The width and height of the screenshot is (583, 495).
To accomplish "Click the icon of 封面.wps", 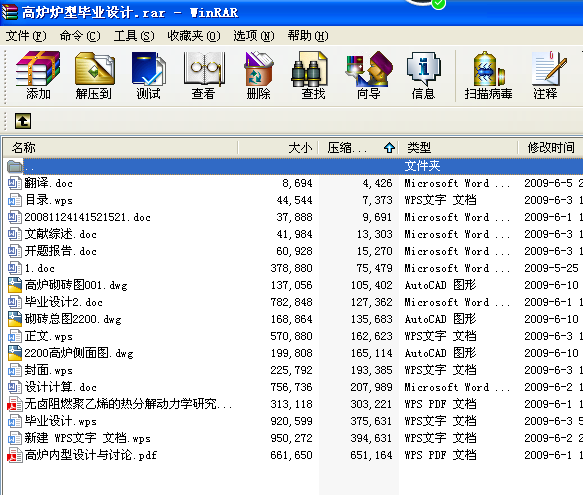I will tap(15, 370).
